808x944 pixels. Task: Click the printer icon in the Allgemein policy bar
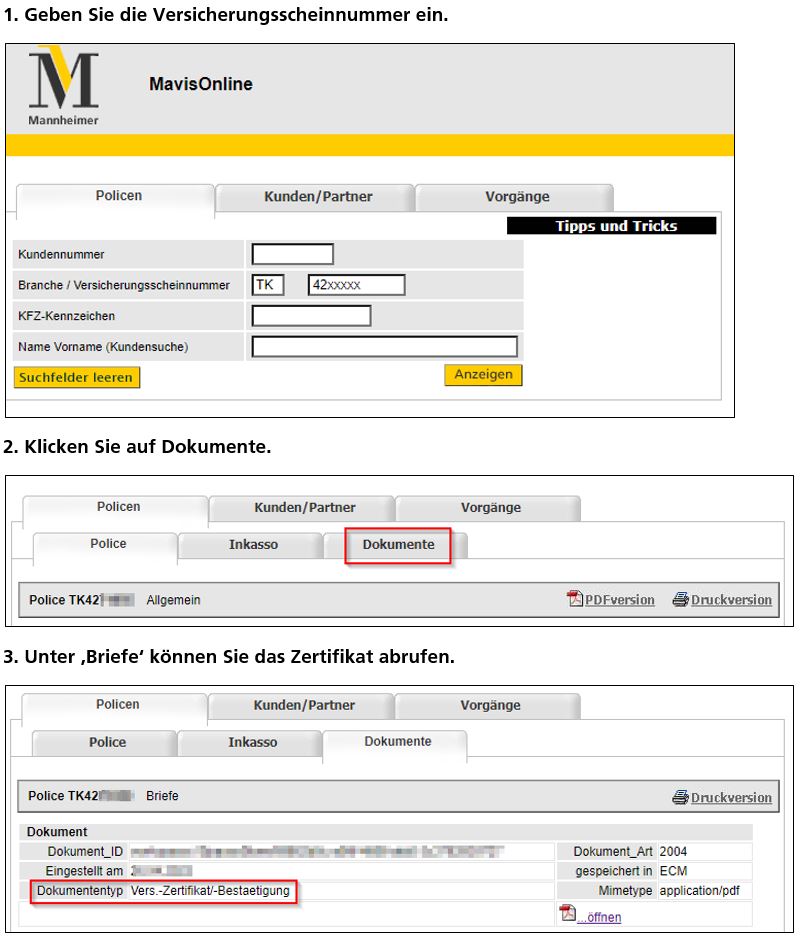(x=680, y=599)
